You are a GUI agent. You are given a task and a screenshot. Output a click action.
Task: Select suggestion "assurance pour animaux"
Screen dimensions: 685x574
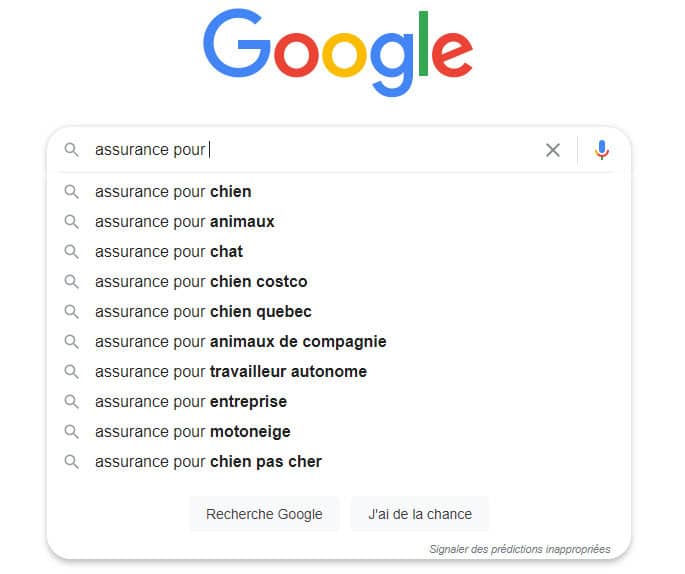184,221
